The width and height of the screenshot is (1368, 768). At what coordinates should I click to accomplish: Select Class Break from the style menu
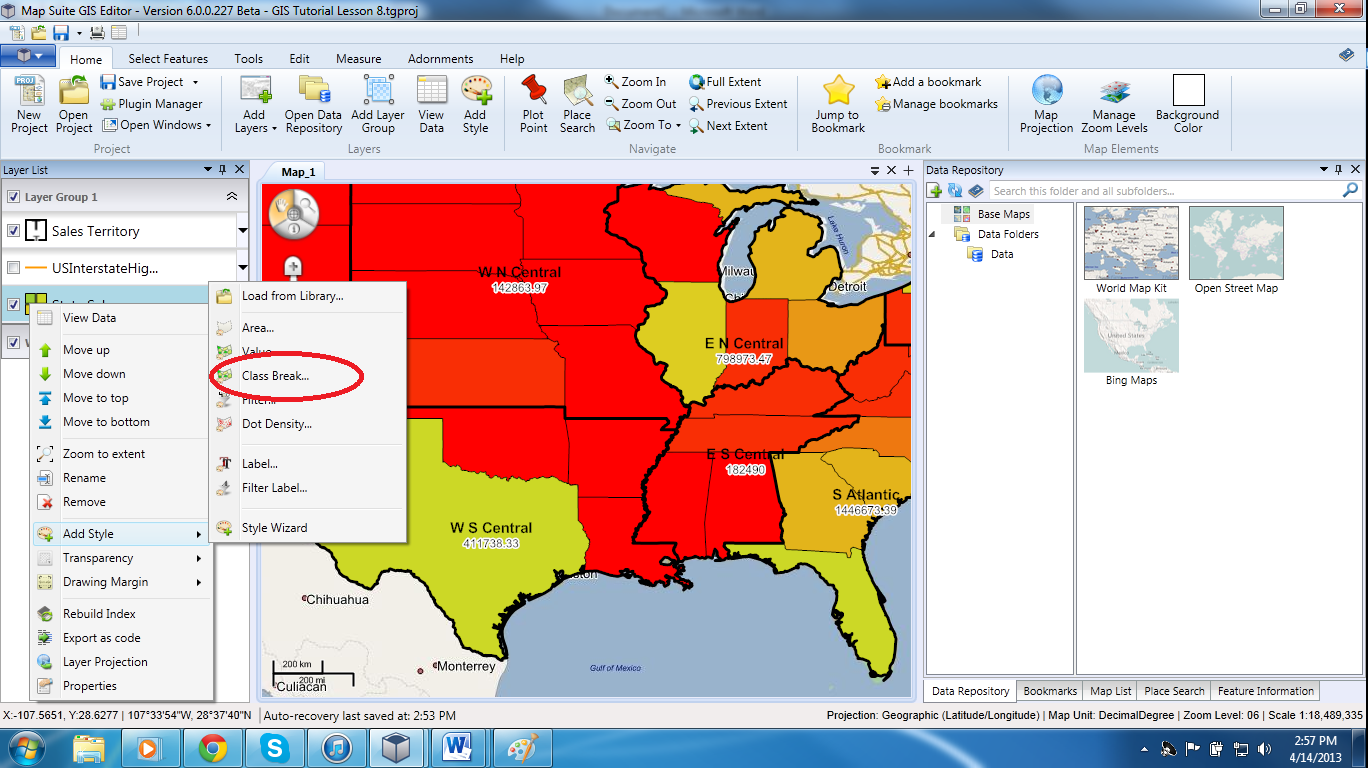(275, 376)
